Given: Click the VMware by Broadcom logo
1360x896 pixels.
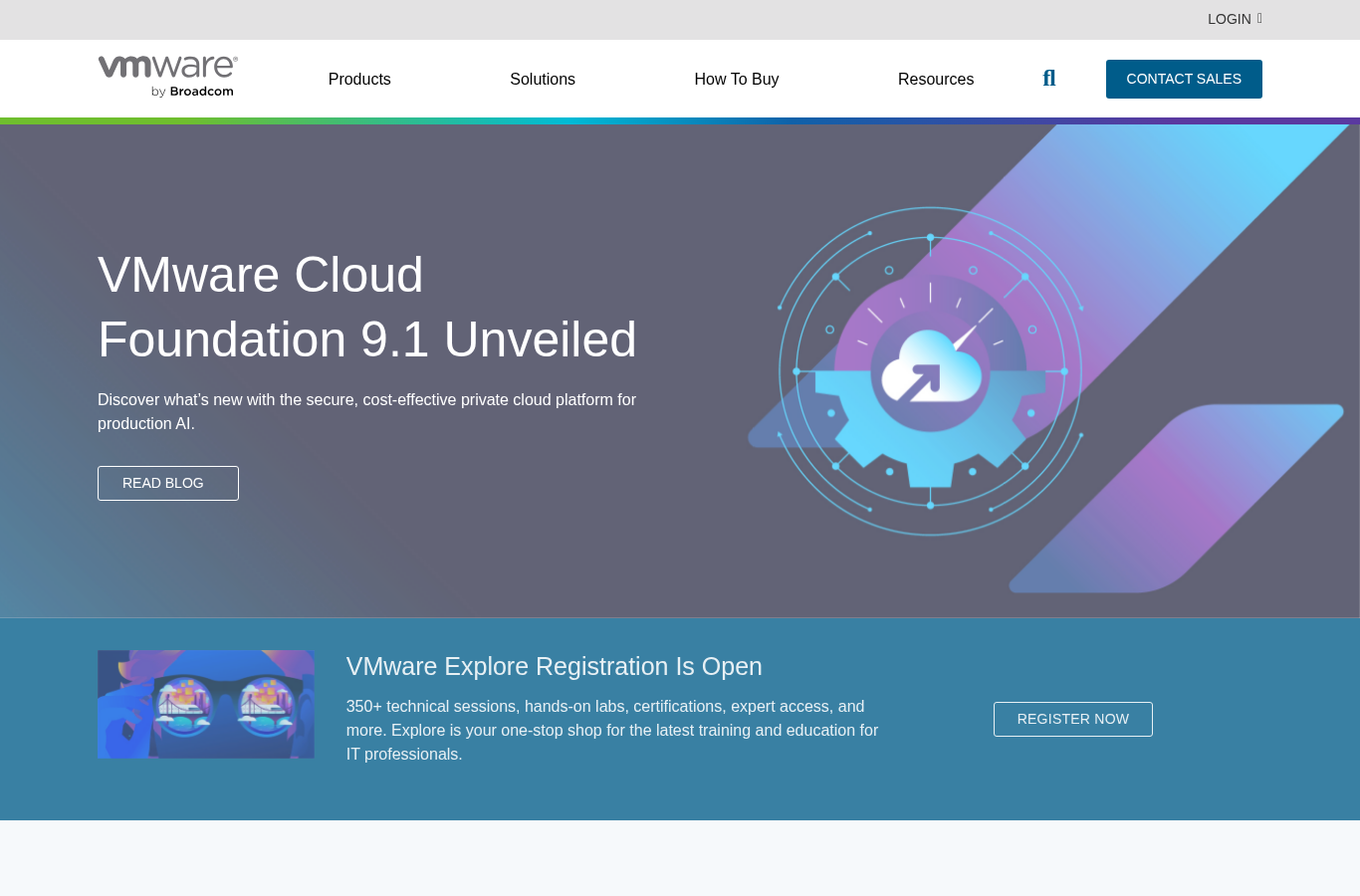Looking at the screenshot, I should 167,77.
